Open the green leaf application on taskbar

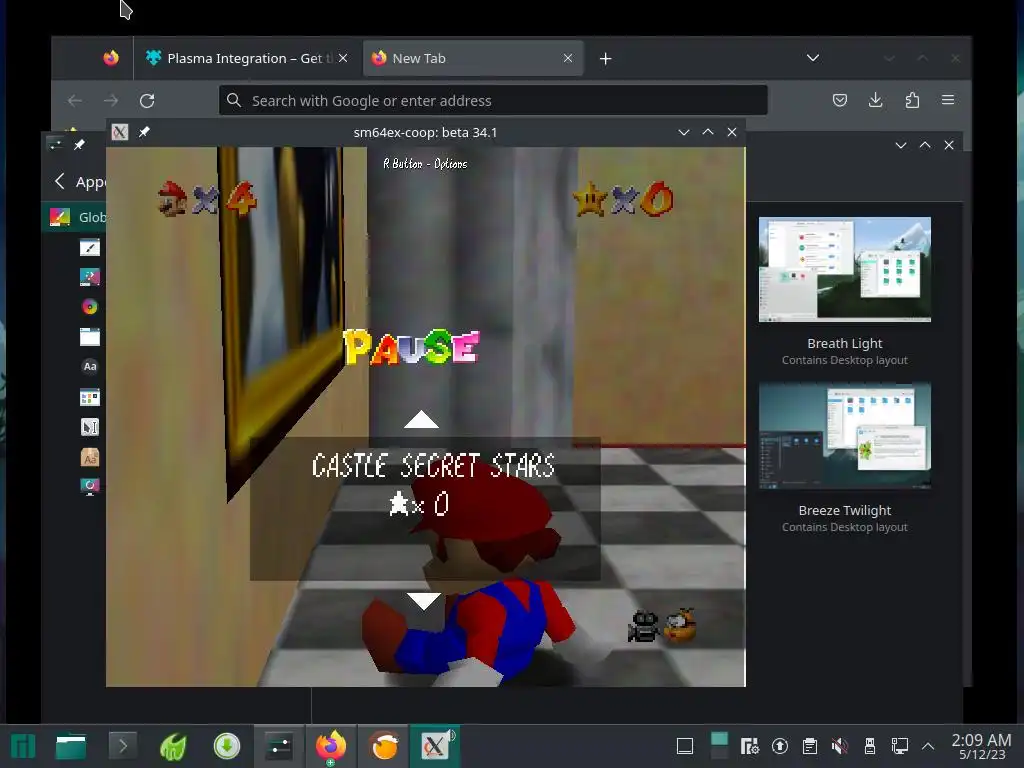[174, 746]
